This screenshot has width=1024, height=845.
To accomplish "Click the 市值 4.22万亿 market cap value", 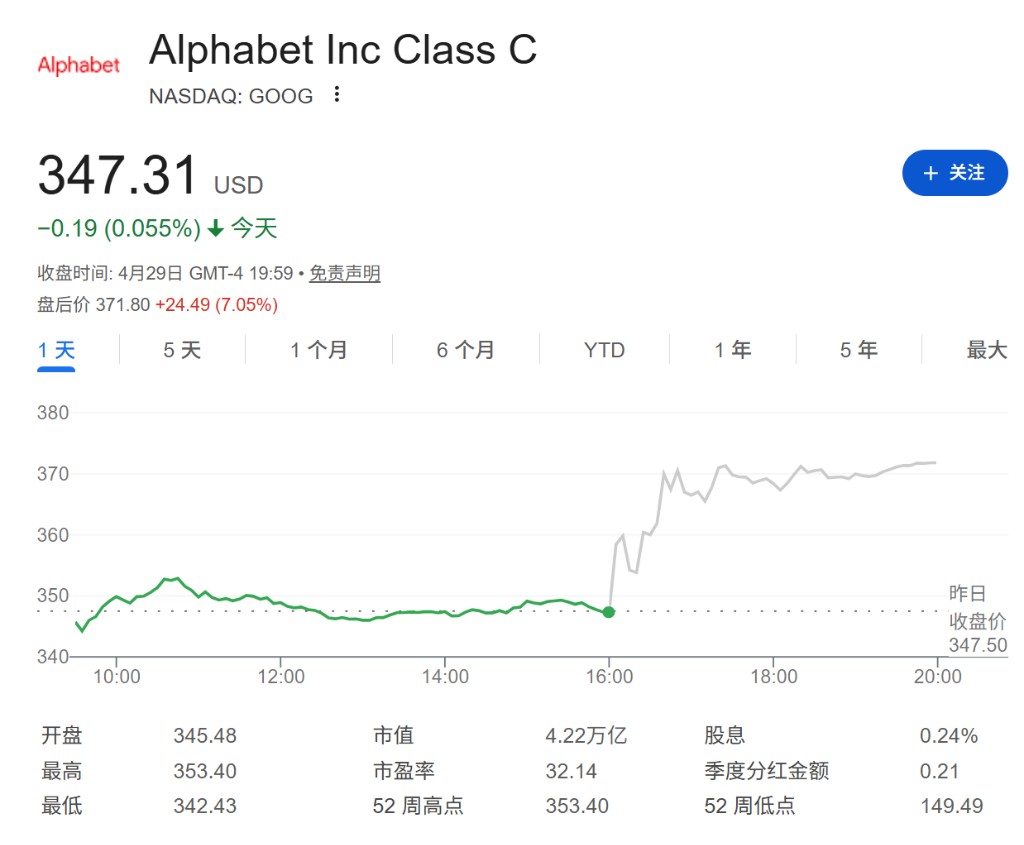I will click(585, 736).
